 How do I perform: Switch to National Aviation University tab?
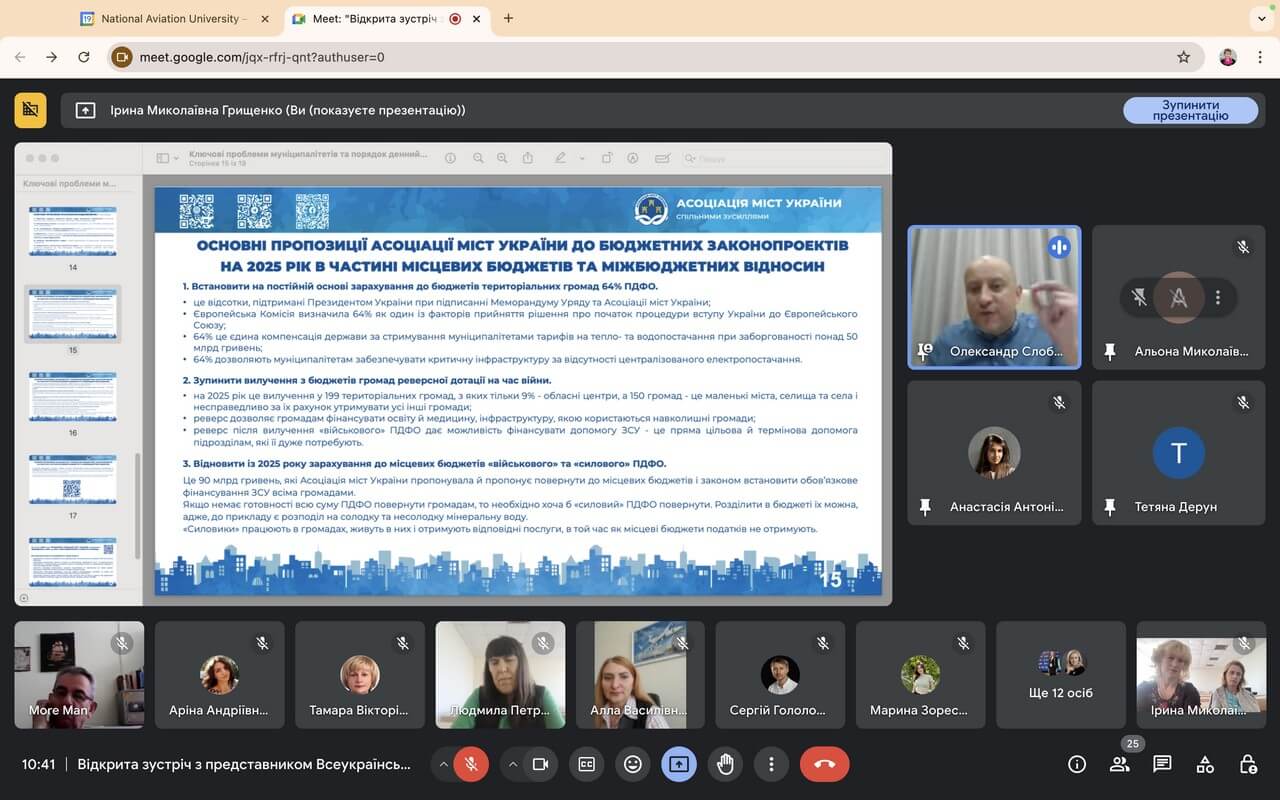(x=170, y=18)
